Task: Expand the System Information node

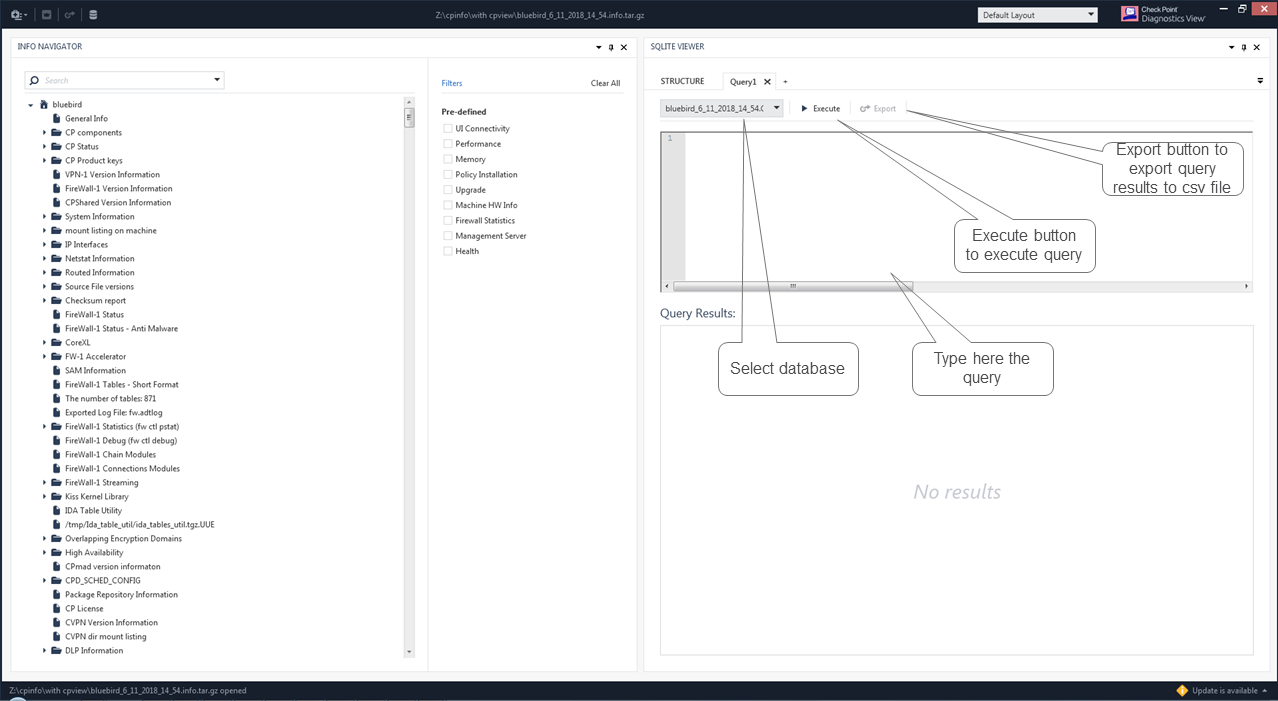Action: click(x=44, y=217)
